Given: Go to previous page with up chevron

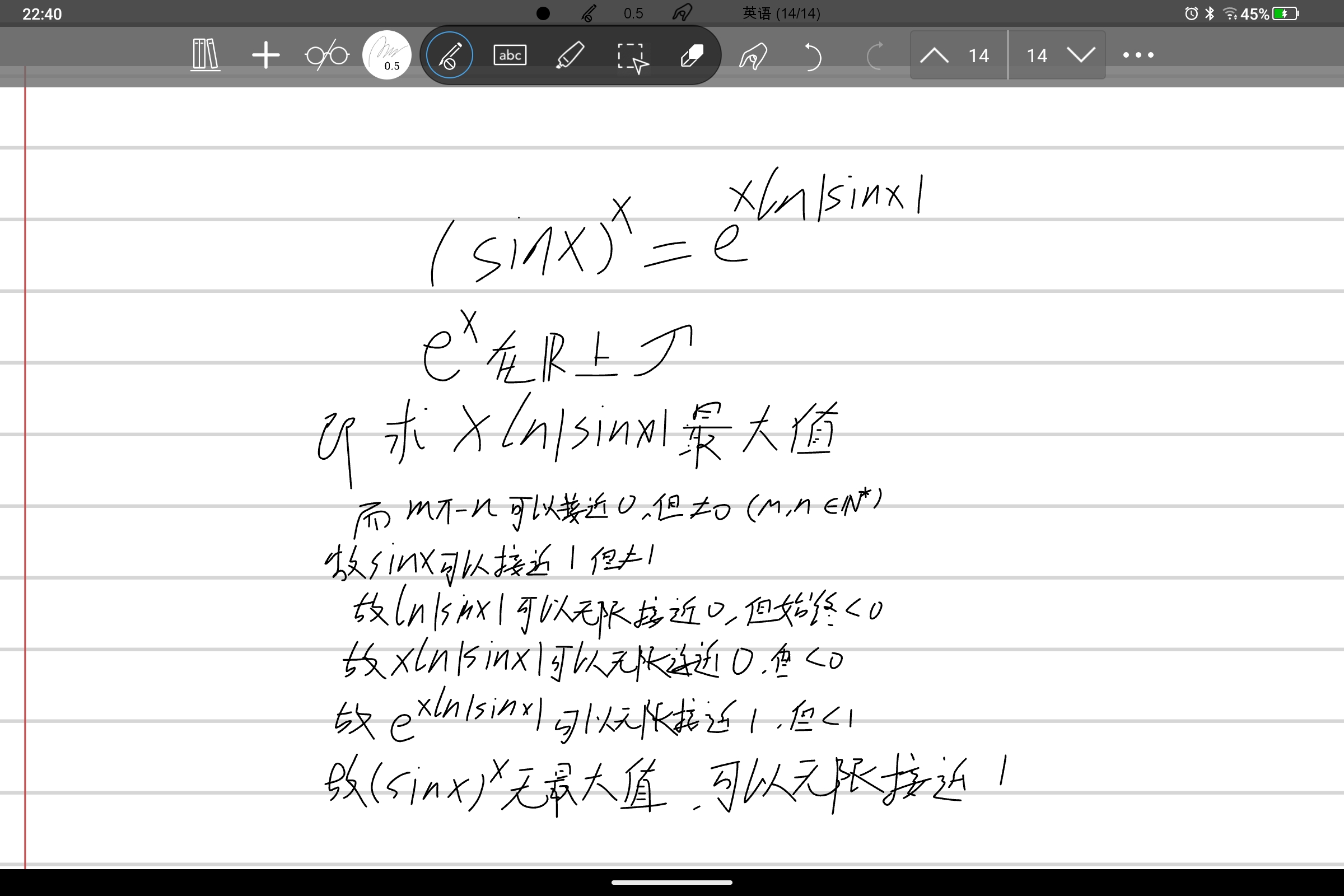Looking at the screenshot, I should click(934, 55).
